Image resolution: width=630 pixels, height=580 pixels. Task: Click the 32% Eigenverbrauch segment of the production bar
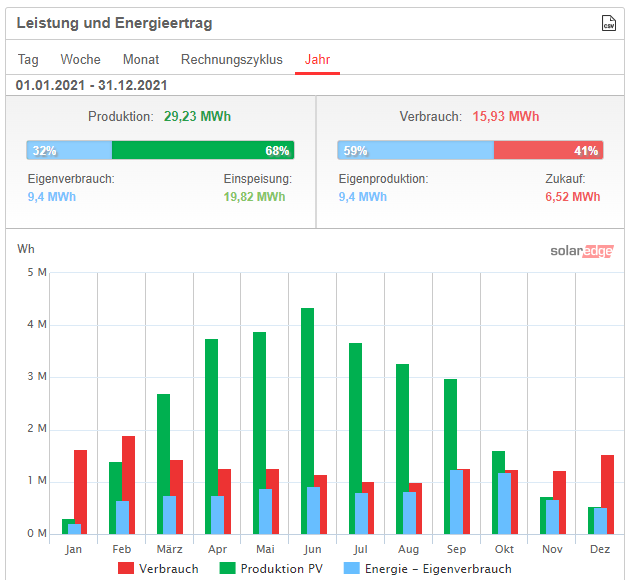(69, 150)
